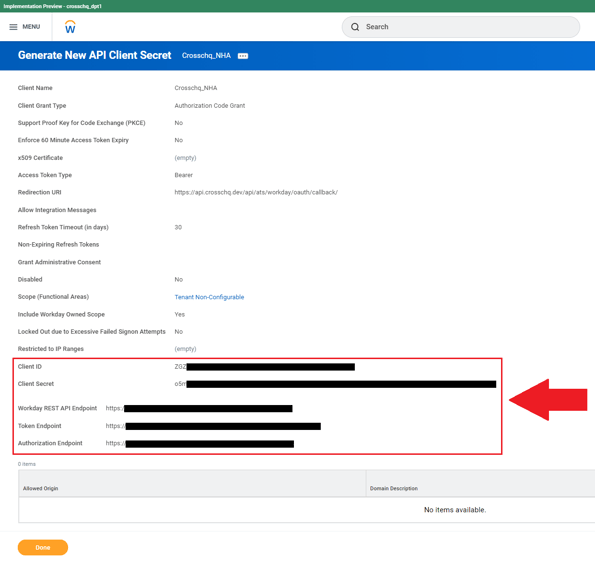This screenshot has height=564, width=595.
Task: Click the No items available message
Action: tap(455, 510)
